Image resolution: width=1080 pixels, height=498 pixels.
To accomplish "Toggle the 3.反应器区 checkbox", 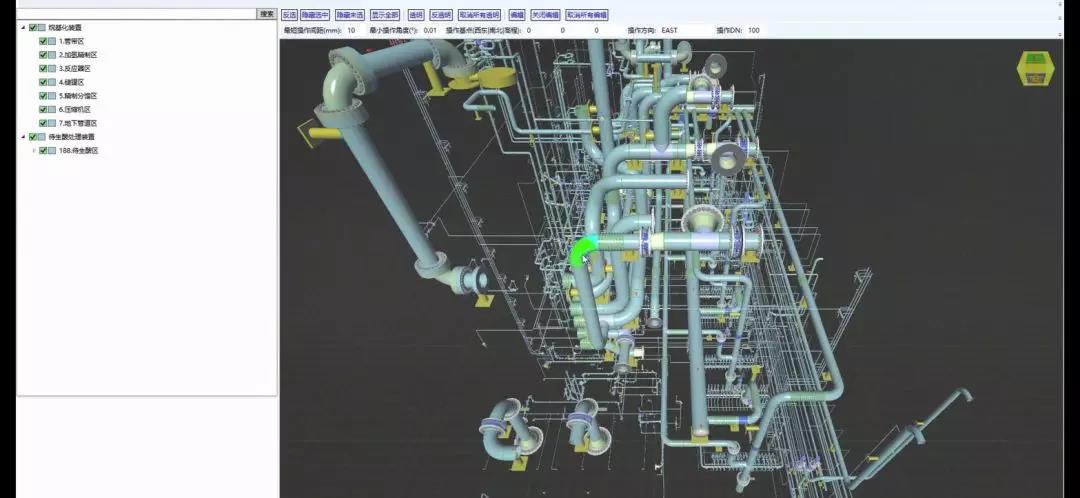I will click(43, 68).
